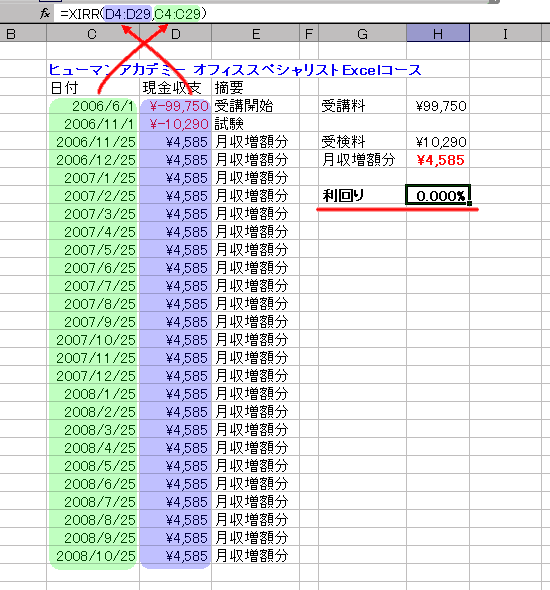
Task: Select highlighted column H header
Action: (438, 34)
